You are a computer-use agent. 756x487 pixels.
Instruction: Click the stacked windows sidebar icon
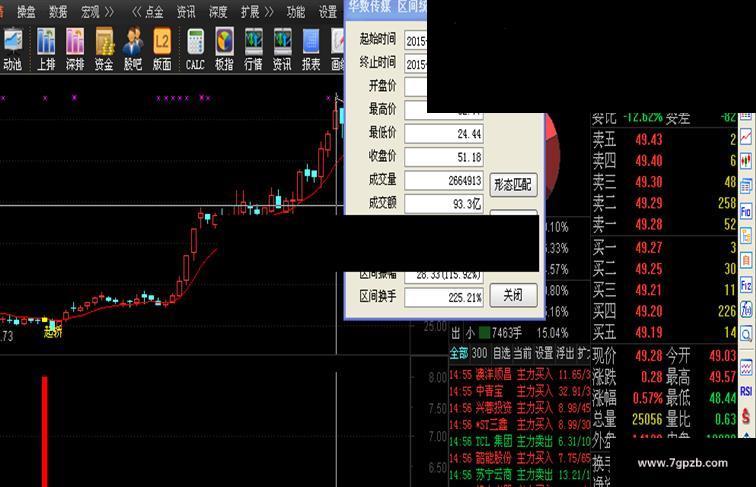point(746,186)
